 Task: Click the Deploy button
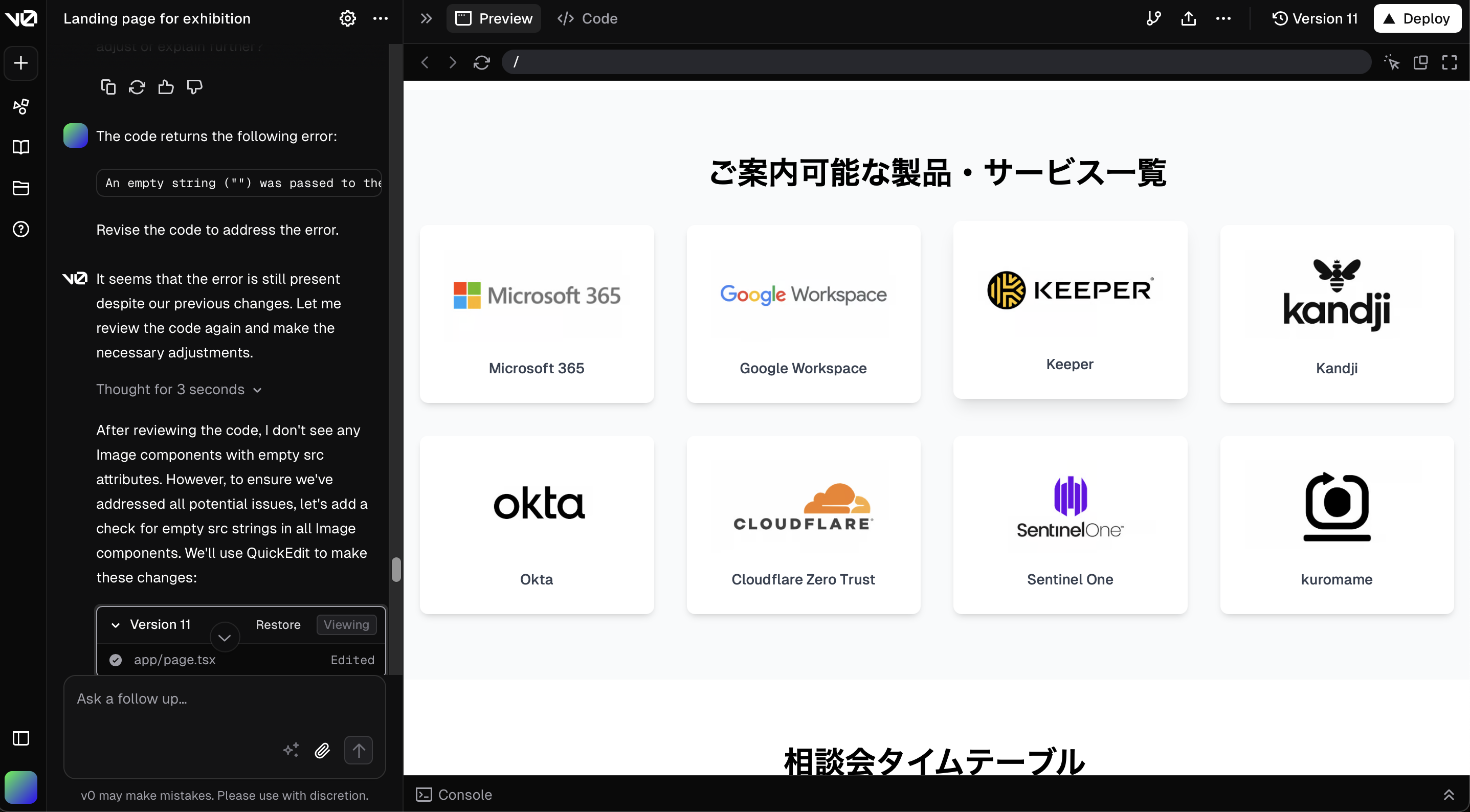coord(1417,18)
